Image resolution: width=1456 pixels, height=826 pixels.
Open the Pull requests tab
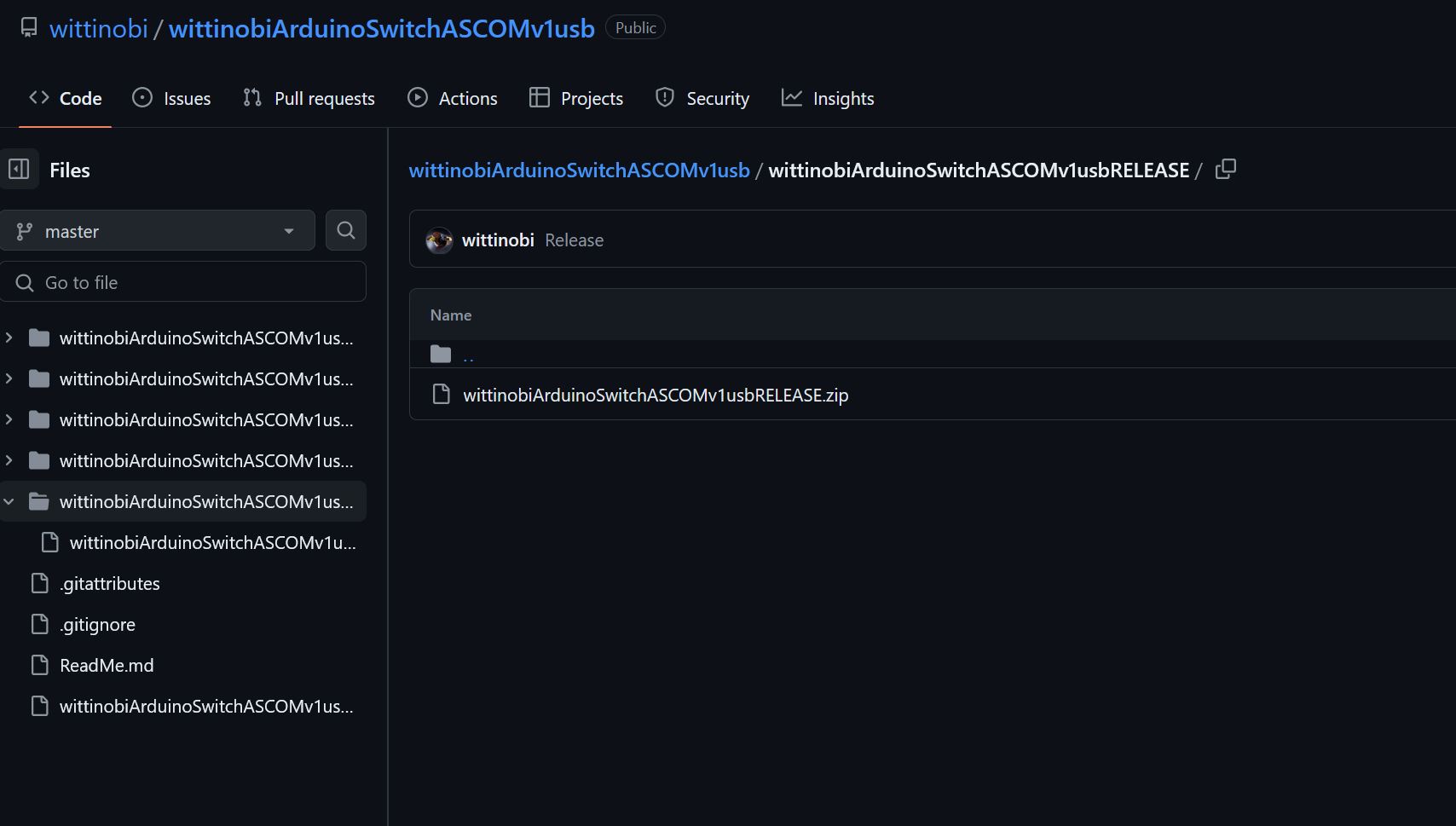(x=309, y=99)
